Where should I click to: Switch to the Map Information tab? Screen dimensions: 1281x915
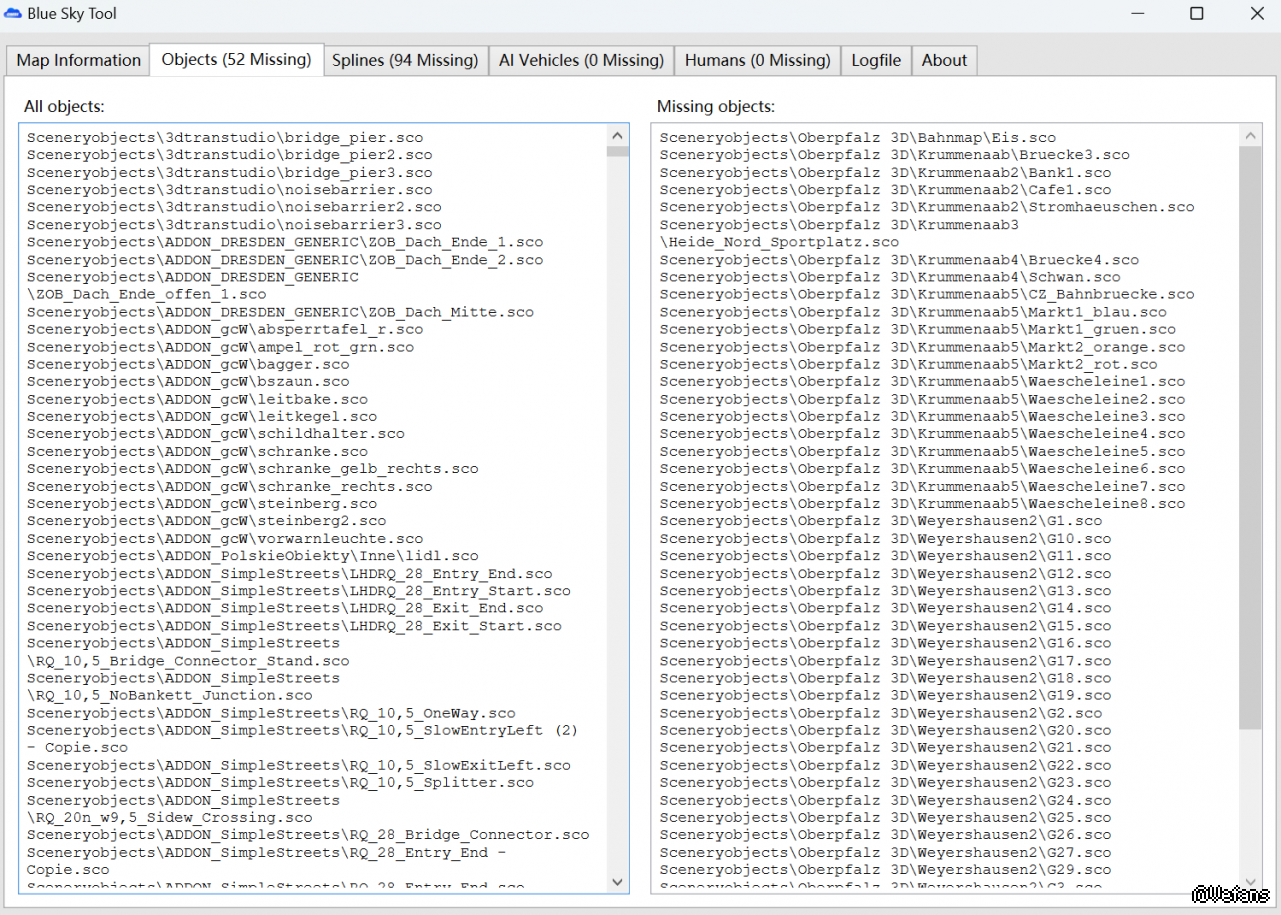[78, 60]
